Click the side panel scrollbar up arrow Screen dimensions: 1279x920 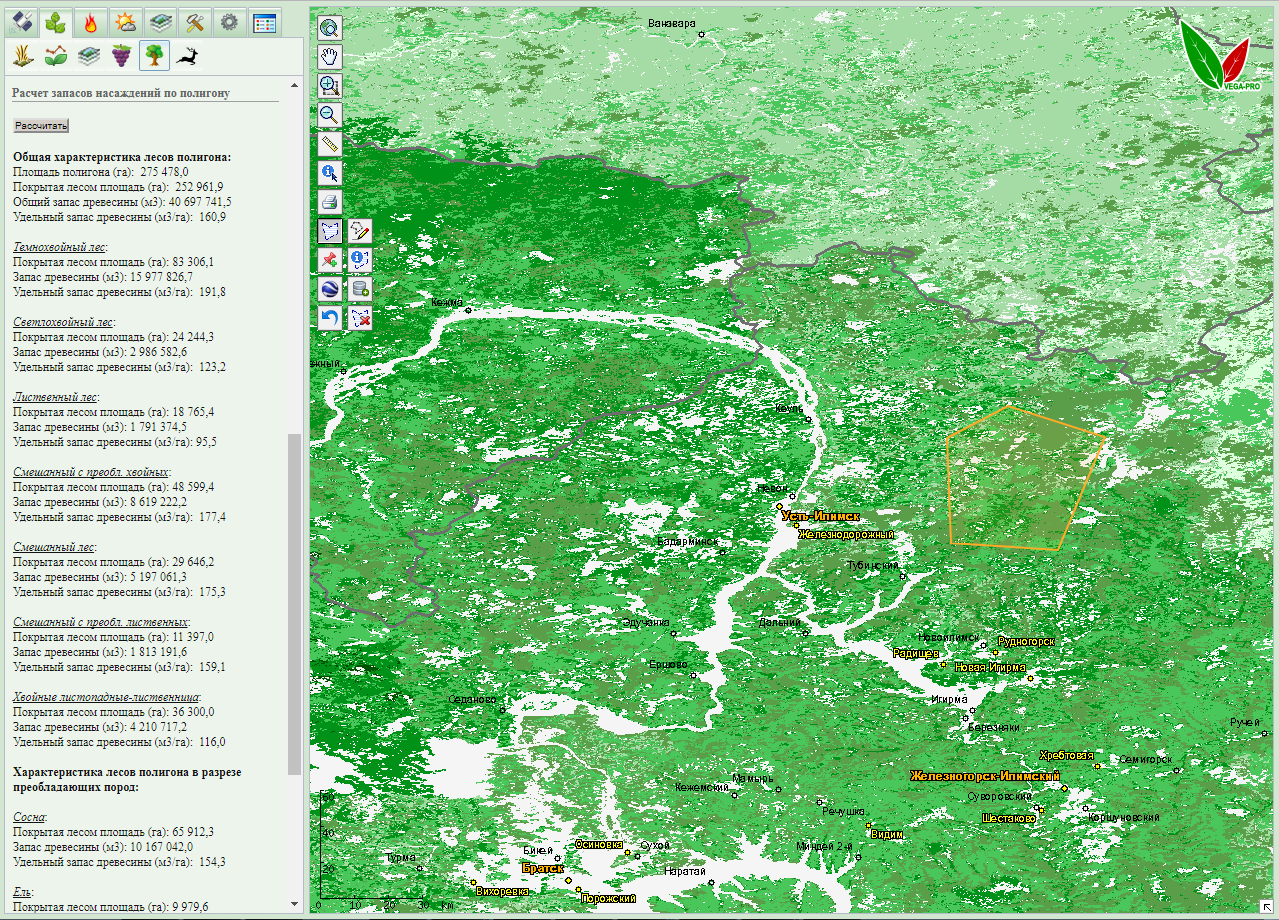pyautogui.click(x=294, y=86)
